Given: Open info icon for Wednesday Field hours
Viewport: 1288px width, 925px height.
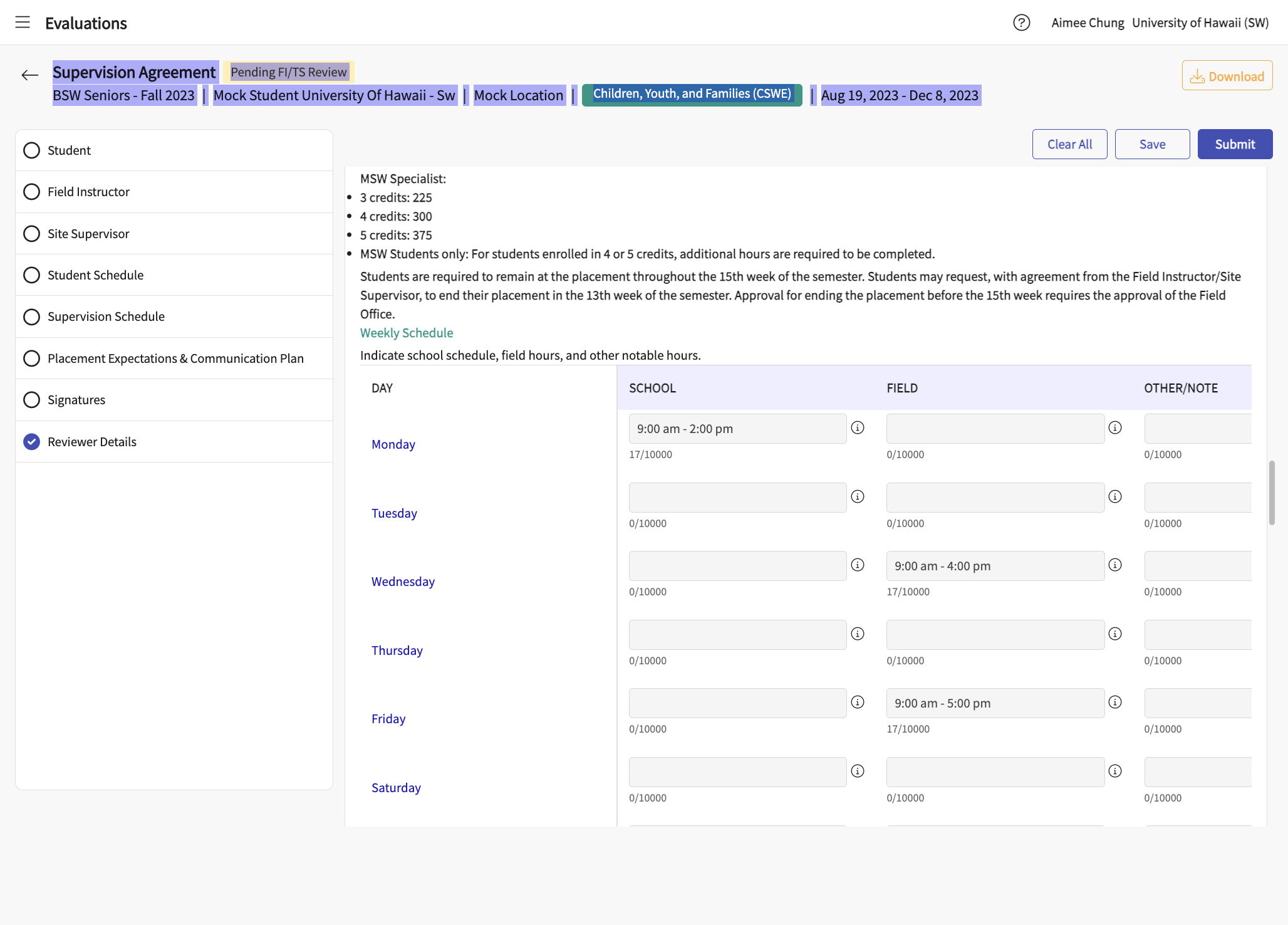Looking at the screenshot, I should pyautogui.click(x=1115, y=565).
